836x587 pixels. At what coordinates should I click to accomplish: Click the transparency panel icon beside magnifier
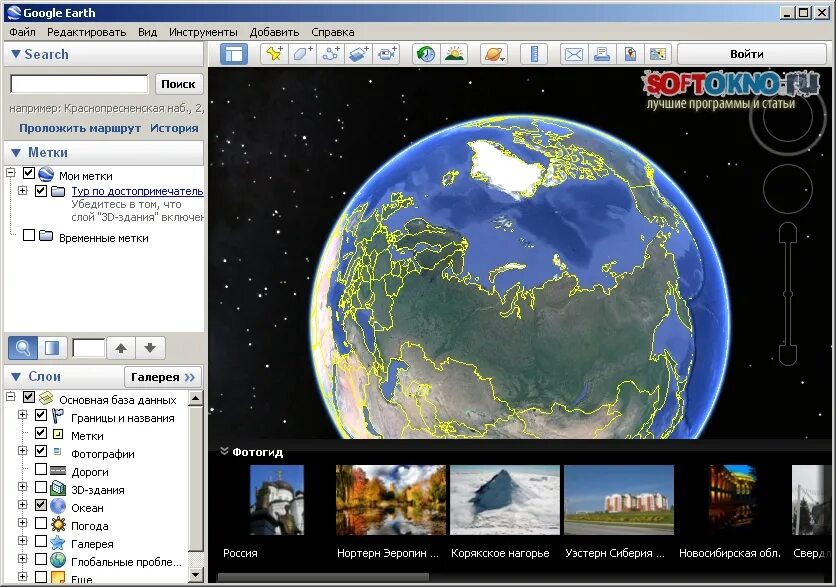(52, 348)
